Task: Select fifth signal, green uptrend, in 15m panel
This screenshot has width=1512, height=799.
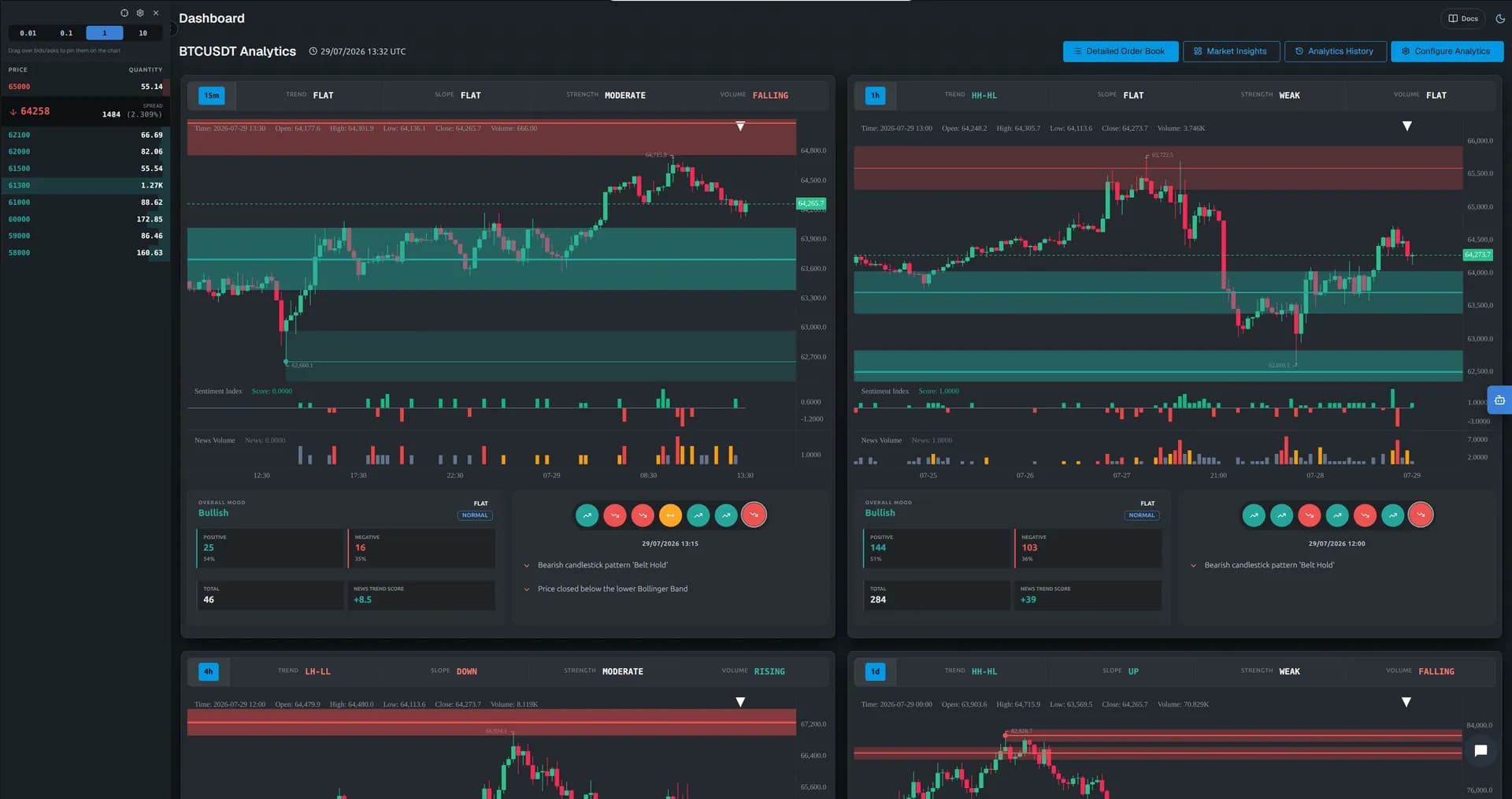Action: pos(699,515)
